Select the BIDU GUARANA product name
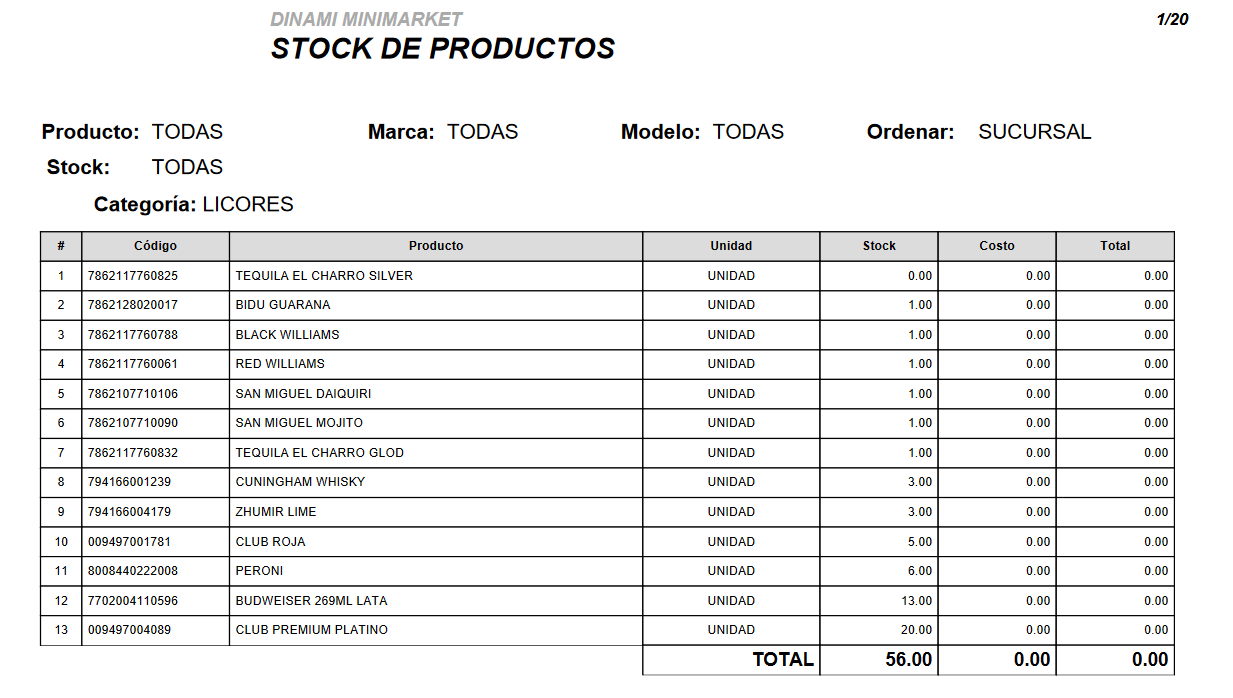 click(283, 305)
